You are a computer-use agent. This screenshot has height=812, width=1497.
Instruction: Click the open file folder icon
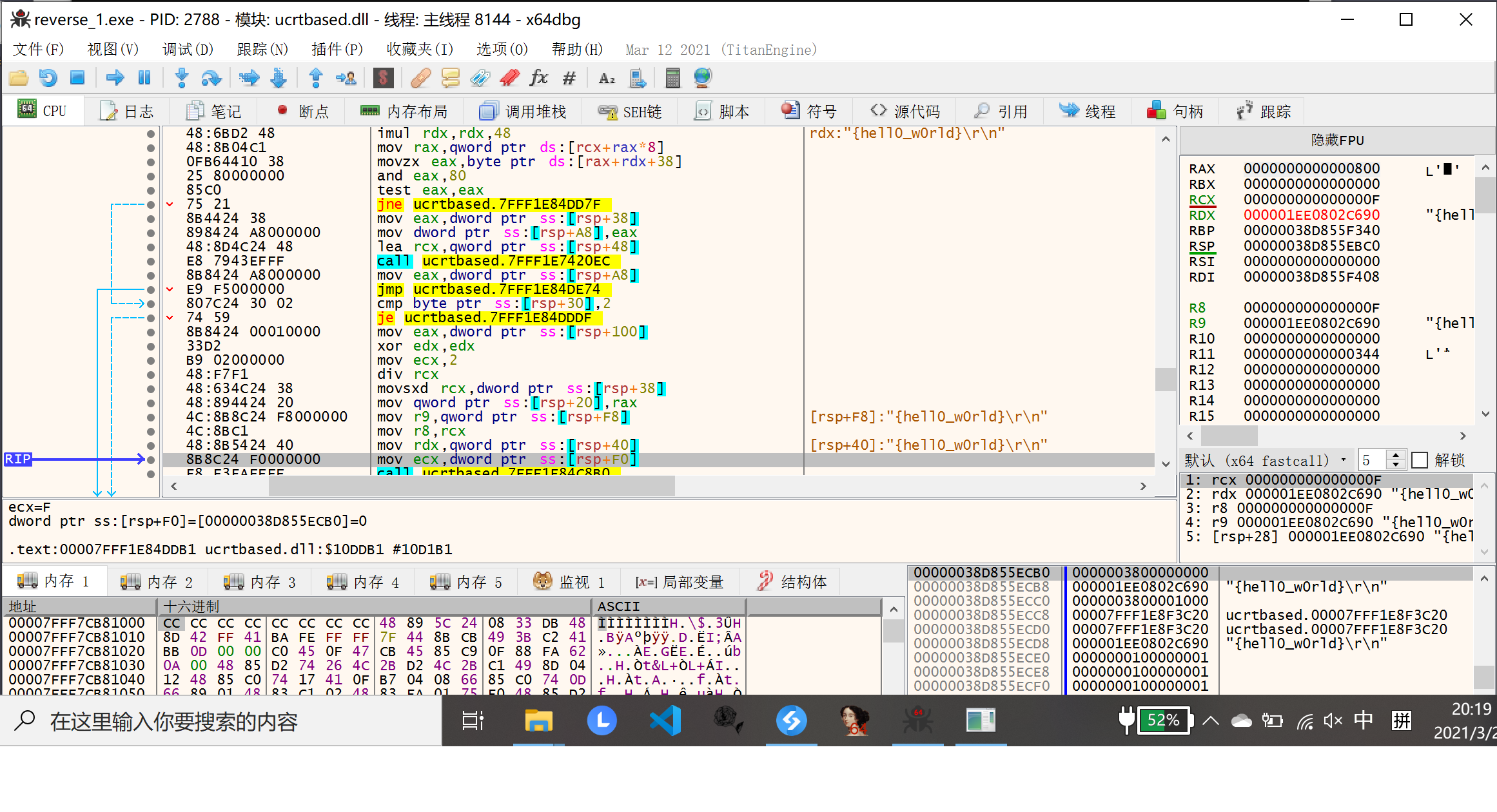(x=19, y=79)
